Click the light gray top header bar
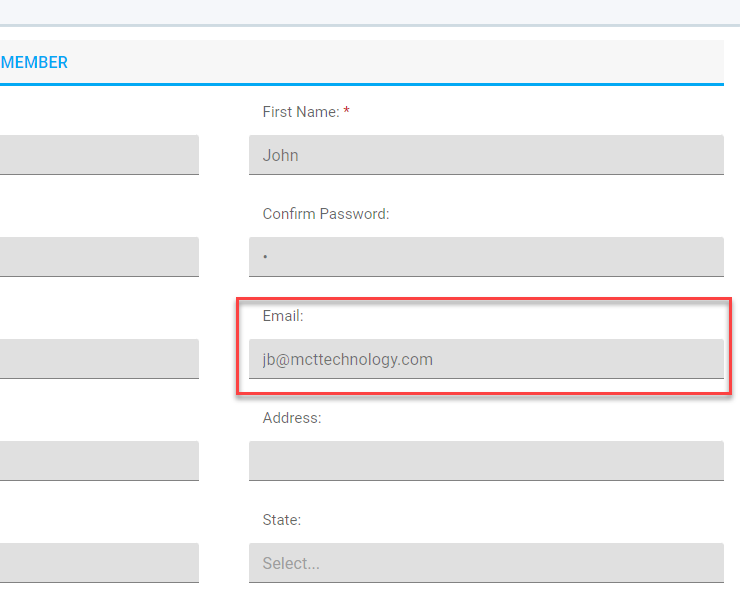Screen dimensions: 740x591 click(x=370, y=12)
